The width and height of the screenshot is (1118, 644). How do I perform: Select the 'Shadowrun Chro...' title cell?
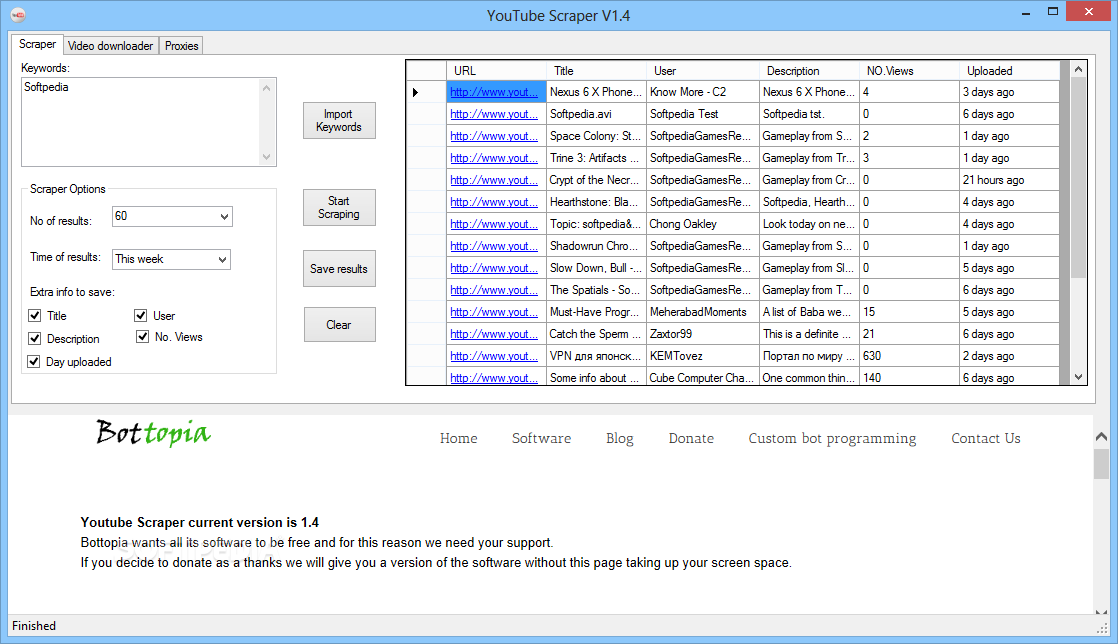click(x=596, y=246)
